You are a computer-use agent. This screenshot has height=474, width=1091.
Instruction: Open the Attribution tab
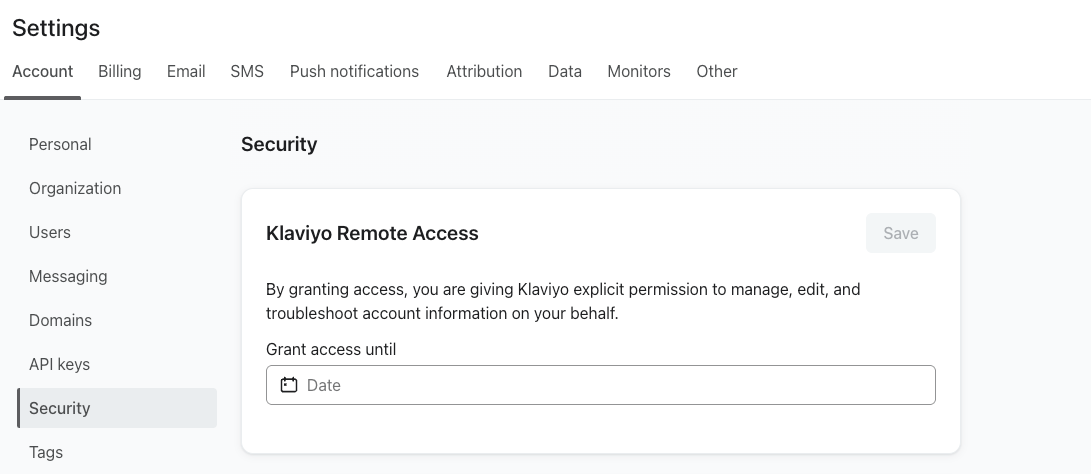[x=484, y=72]
